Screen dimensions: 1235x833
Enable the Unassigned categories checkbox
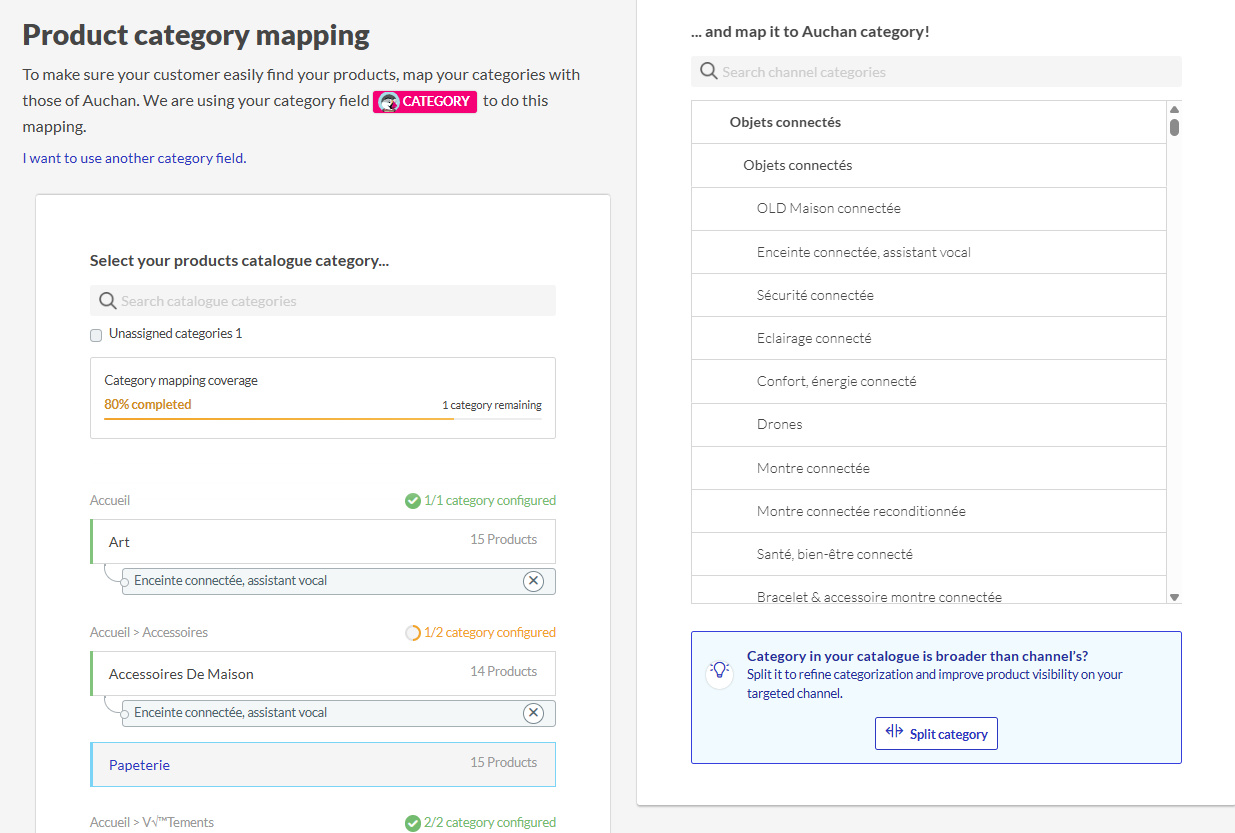coord(96,335)
